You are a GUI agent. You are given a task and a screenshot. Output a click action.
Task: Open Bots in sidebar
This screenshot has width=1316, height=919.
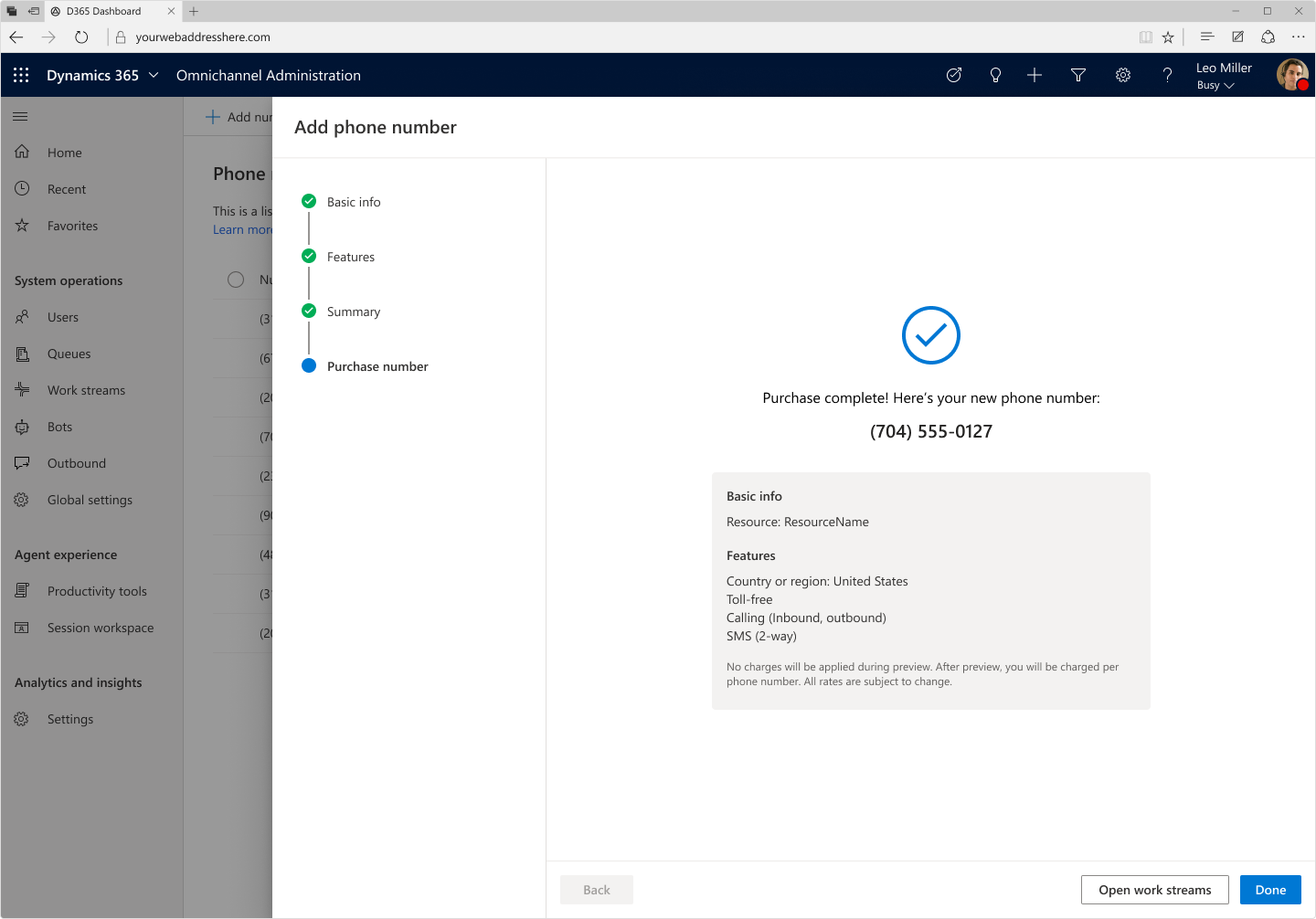coord(91,427)
